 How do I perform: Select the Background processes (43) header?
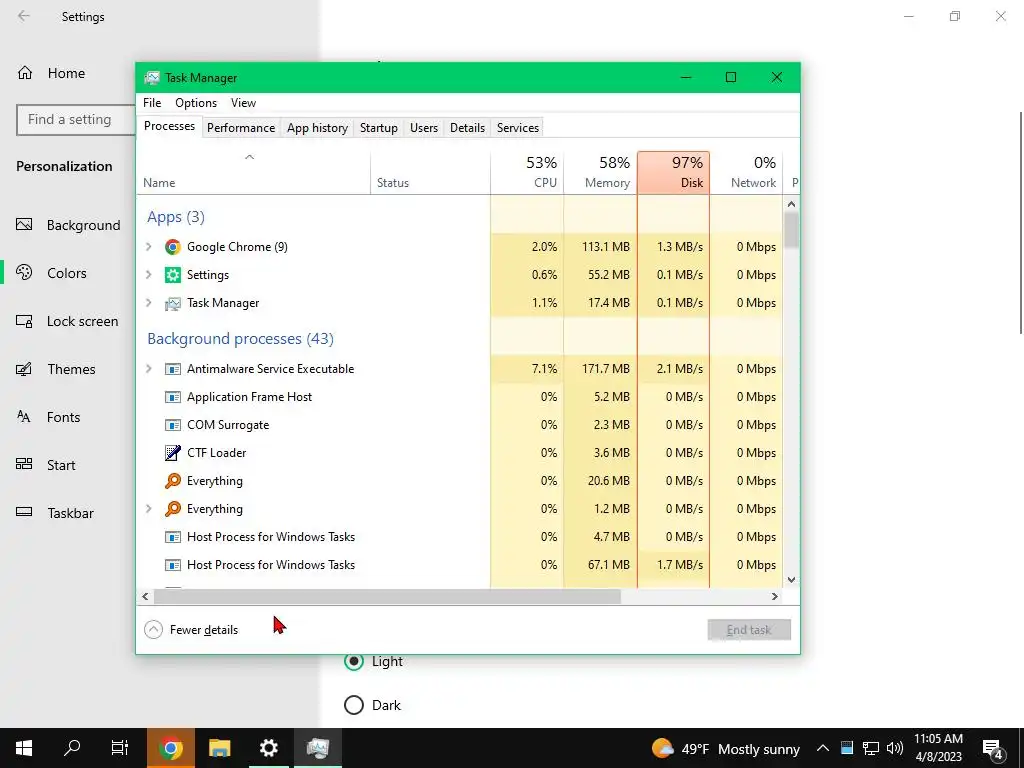tap(240, 339)
